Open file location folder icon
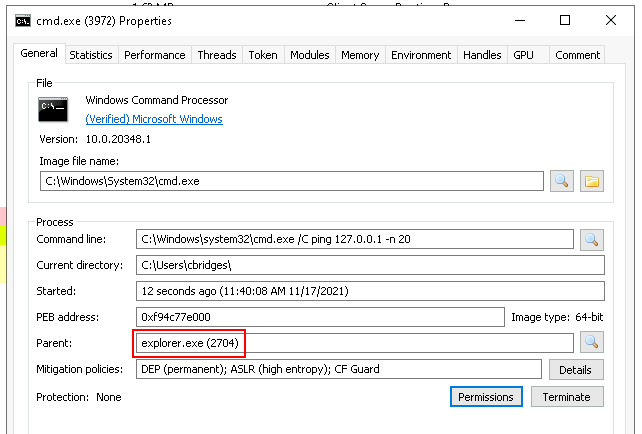642x434 pixels. (x=592, y=181)
